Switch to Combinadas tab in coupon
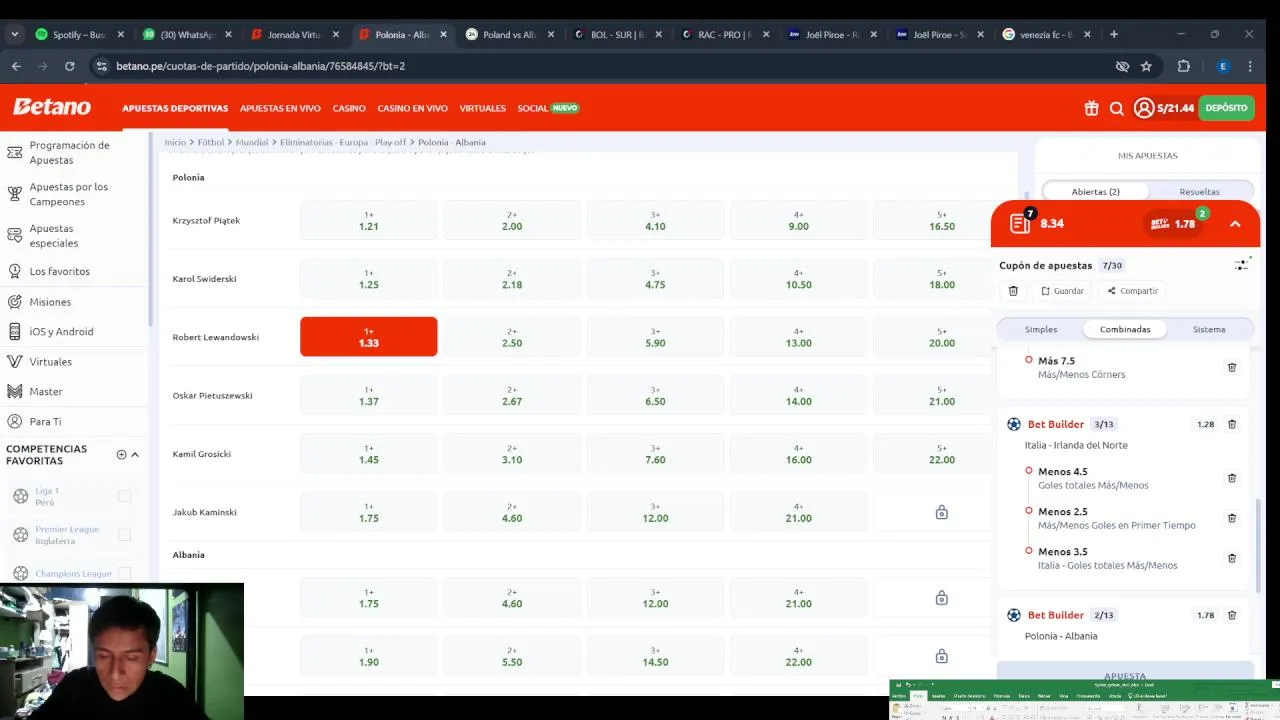Viewport: 1280px width, 720px height. (x=1125, y=329)
